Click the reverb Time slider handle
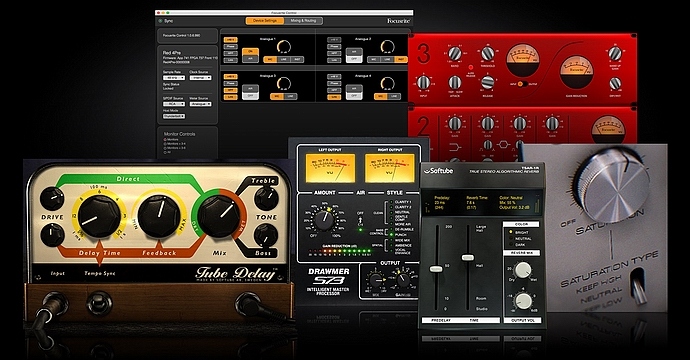Screen dimensions: 690x360 467,257
